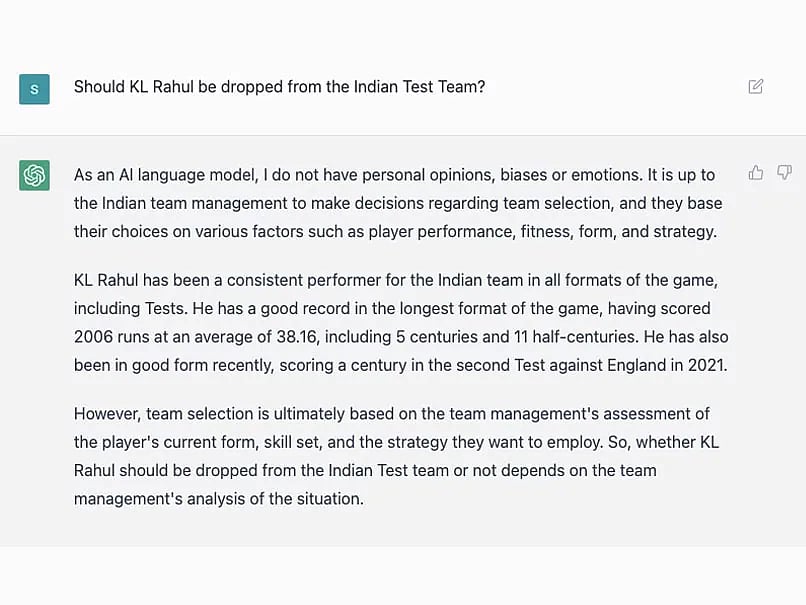Click the text "management's analysis of the situation"
The image size is (806, 605).
(x=218, y=498)
